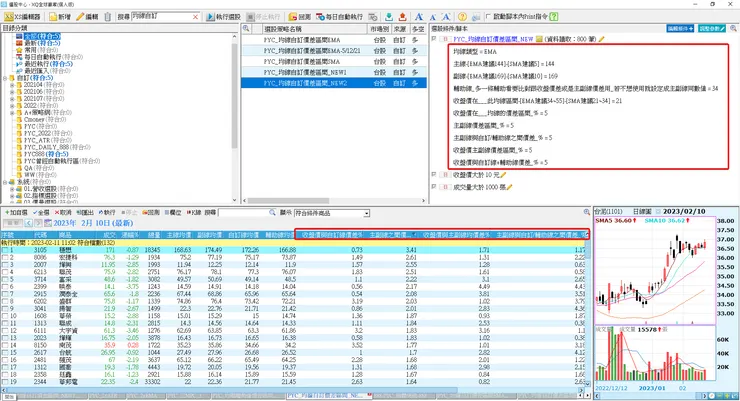Collapse the 自訂 tree node
This screenshot has width=740, height=401.
pyautogui.click(x=5, y=78)
